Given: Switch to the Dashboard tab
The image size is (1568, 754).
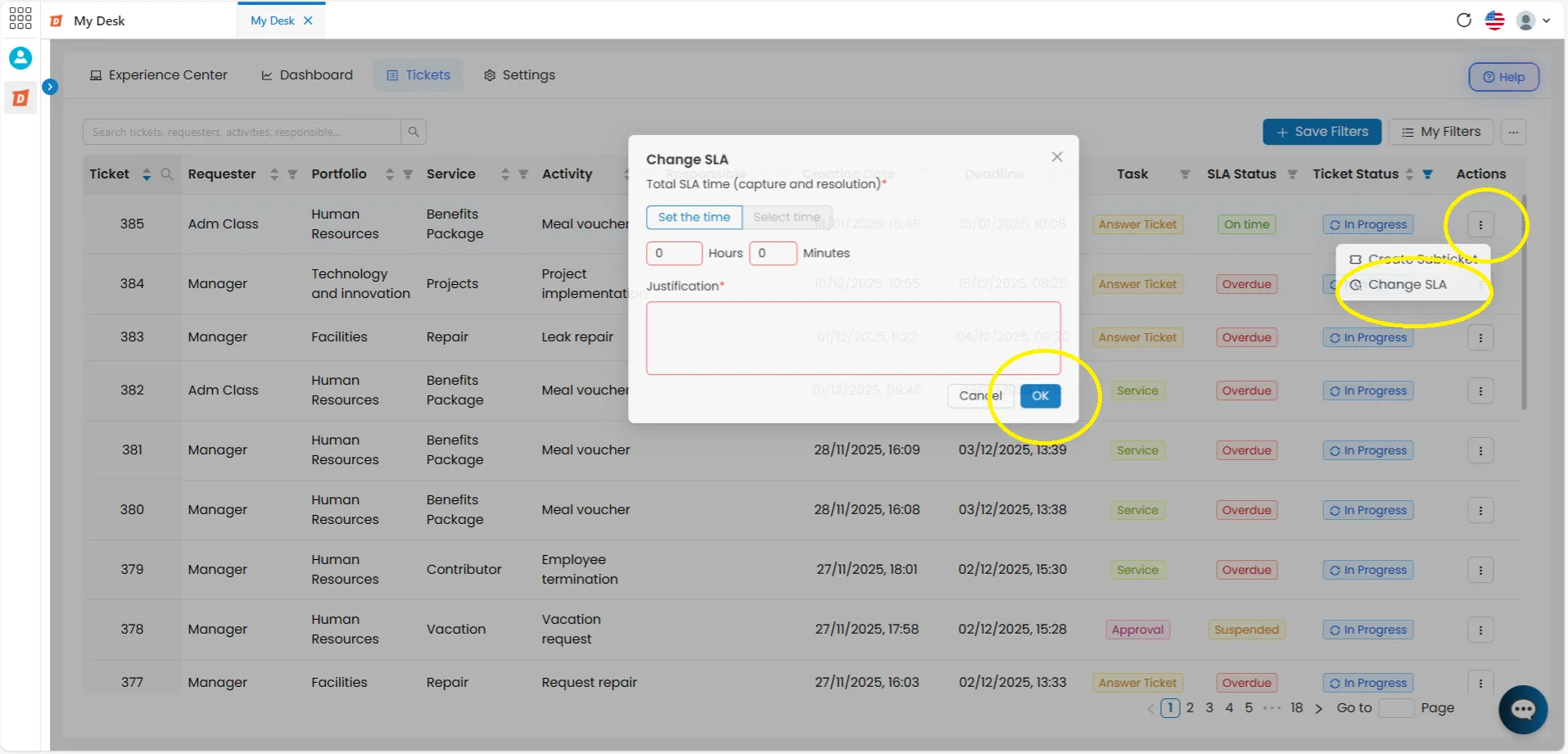Looking at the screenshot, I should click(307, 75).
